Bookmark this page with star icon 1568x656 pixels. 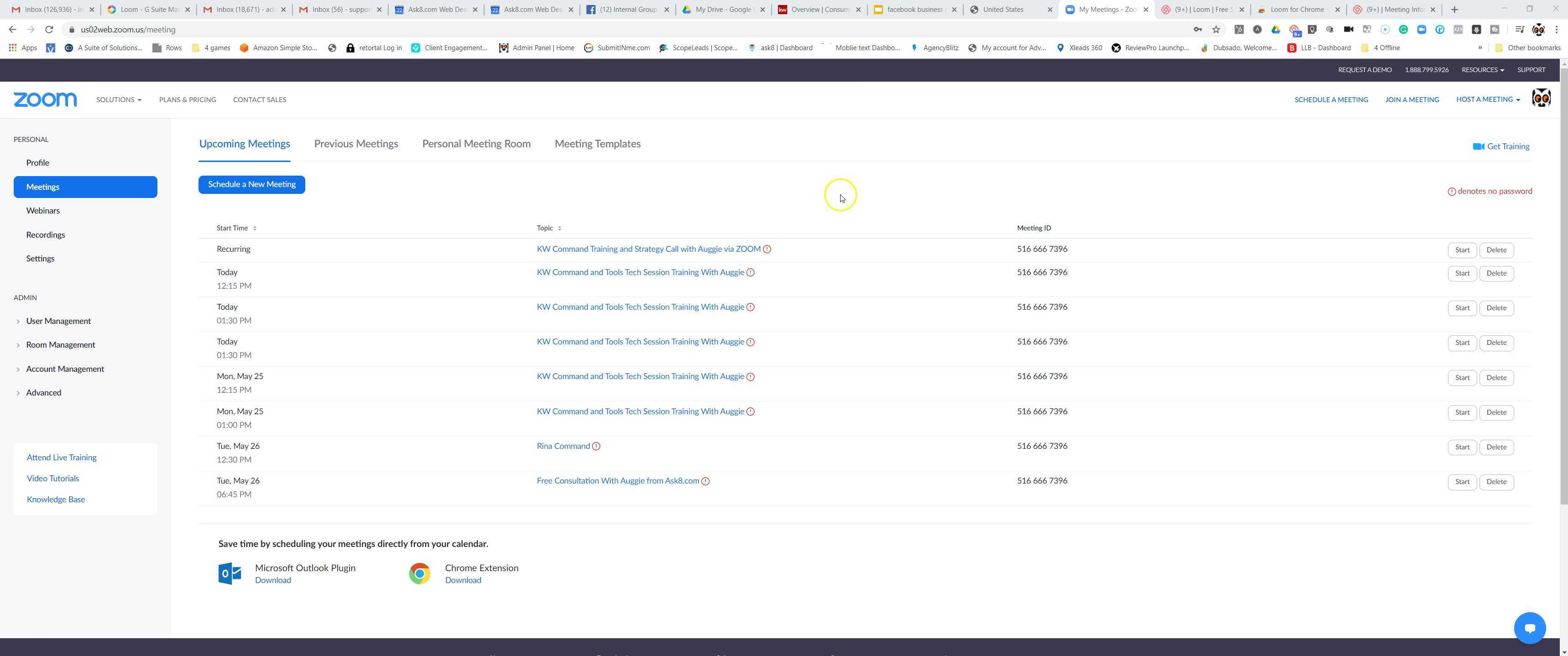[x=1216, y=29]
